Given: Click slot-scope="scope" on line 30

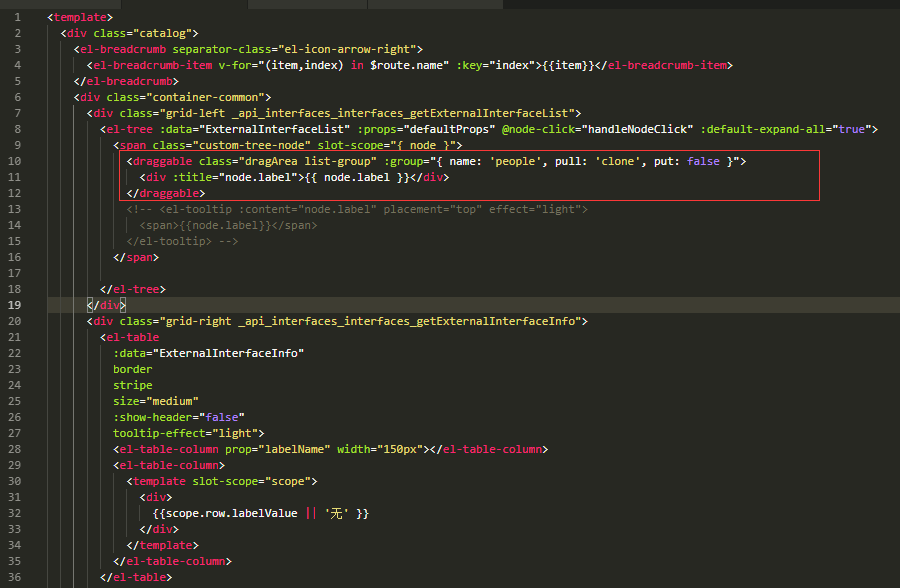Looking at the screenshot, I should (251, 481).
